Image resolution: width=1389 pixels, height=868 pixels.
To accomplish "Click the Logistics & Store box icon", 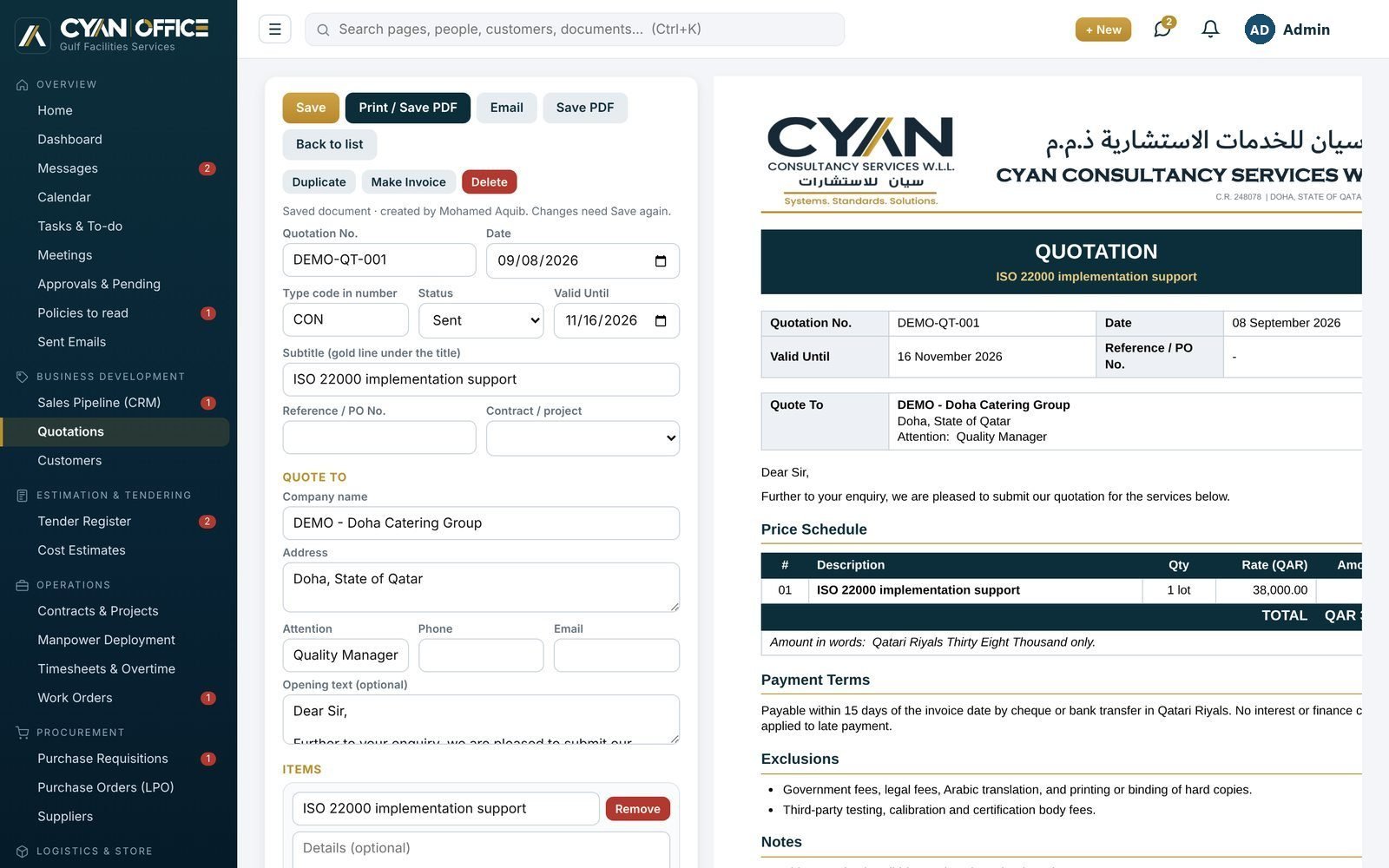I will click(22, 852).
